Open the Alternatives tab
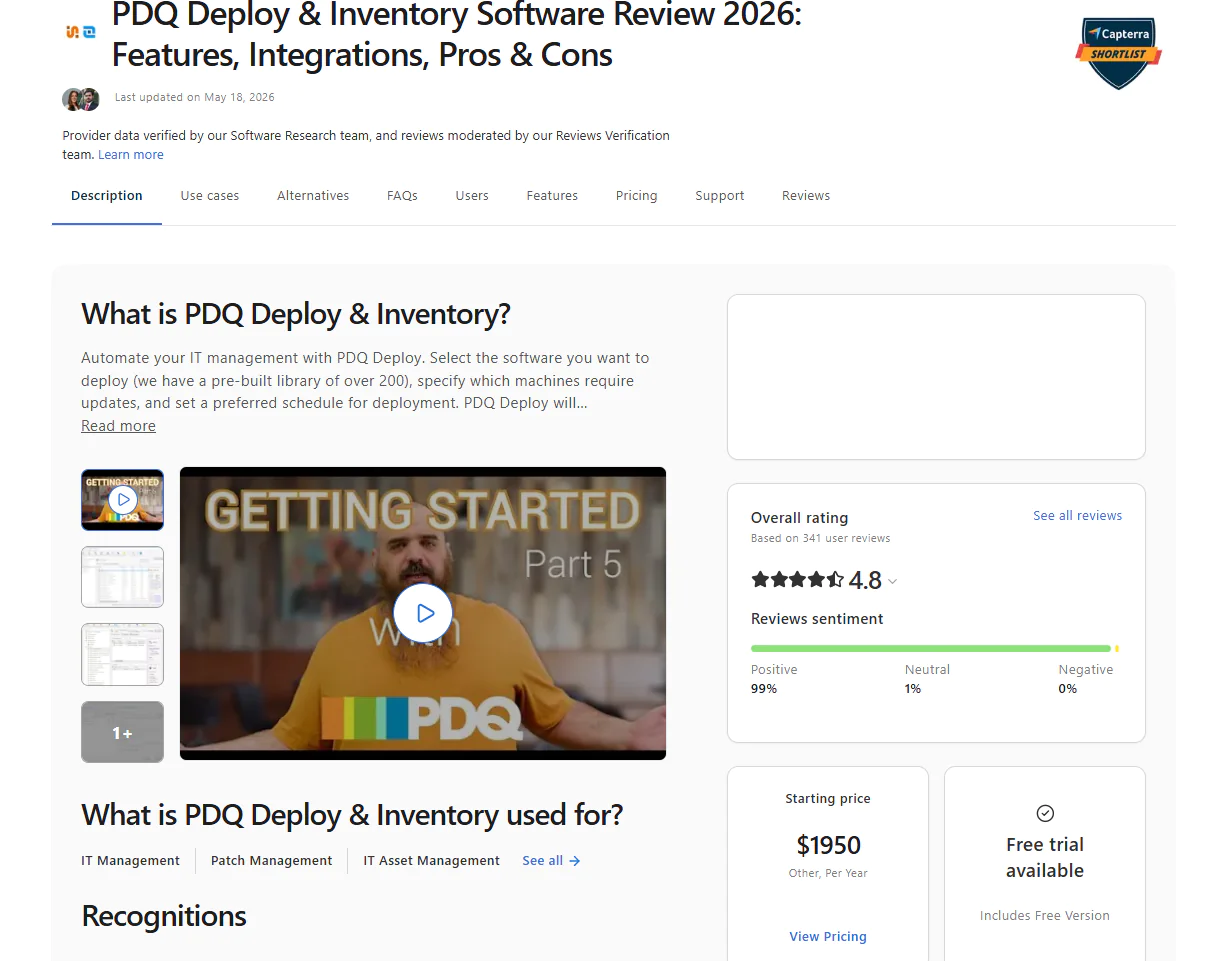The image size is (1232, 961). [x=313, y=196]
